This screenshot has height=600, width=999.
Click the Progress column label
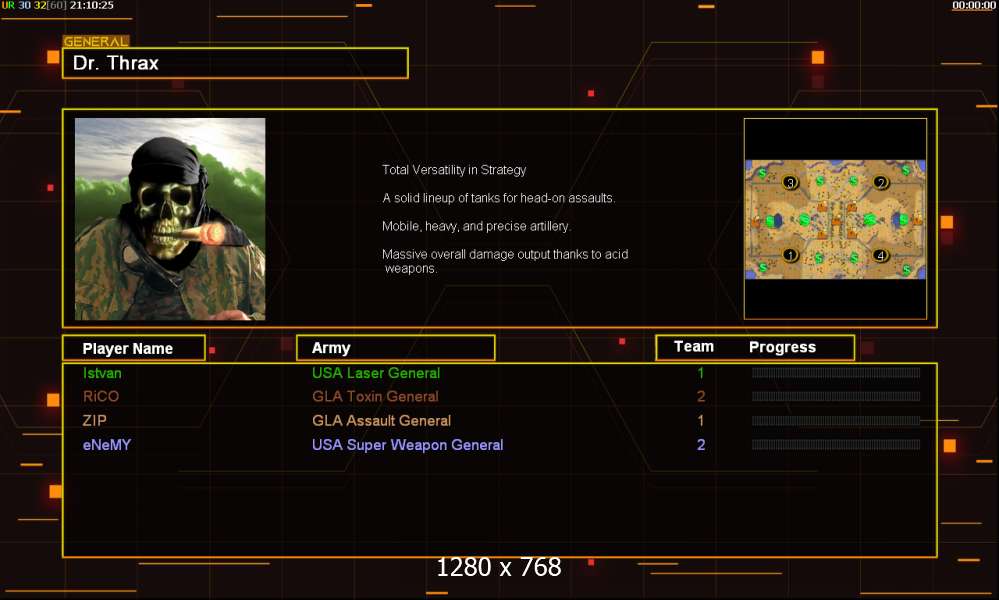coord(782,347)
